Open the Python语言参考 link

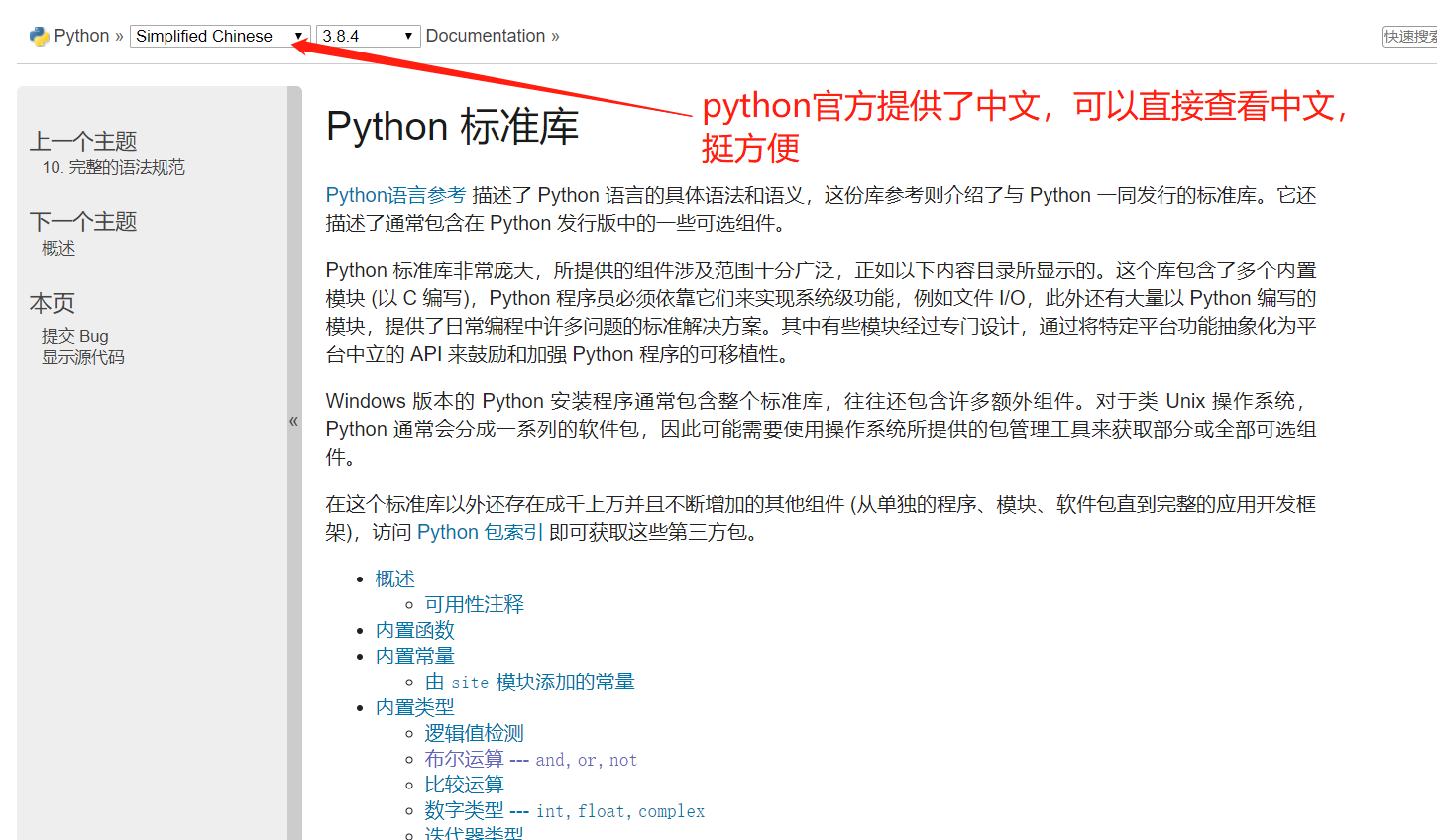coord(395,195)
